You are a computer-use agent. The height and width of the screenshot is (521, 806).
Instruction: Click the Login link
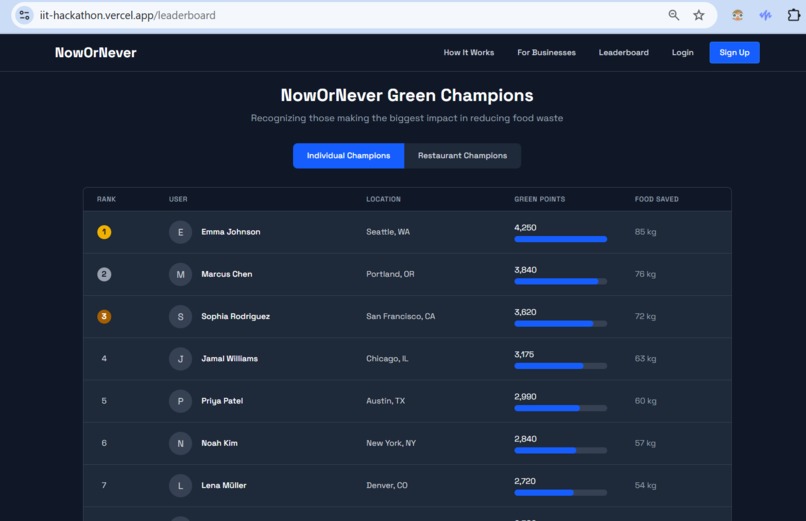[x=683, y=52]
